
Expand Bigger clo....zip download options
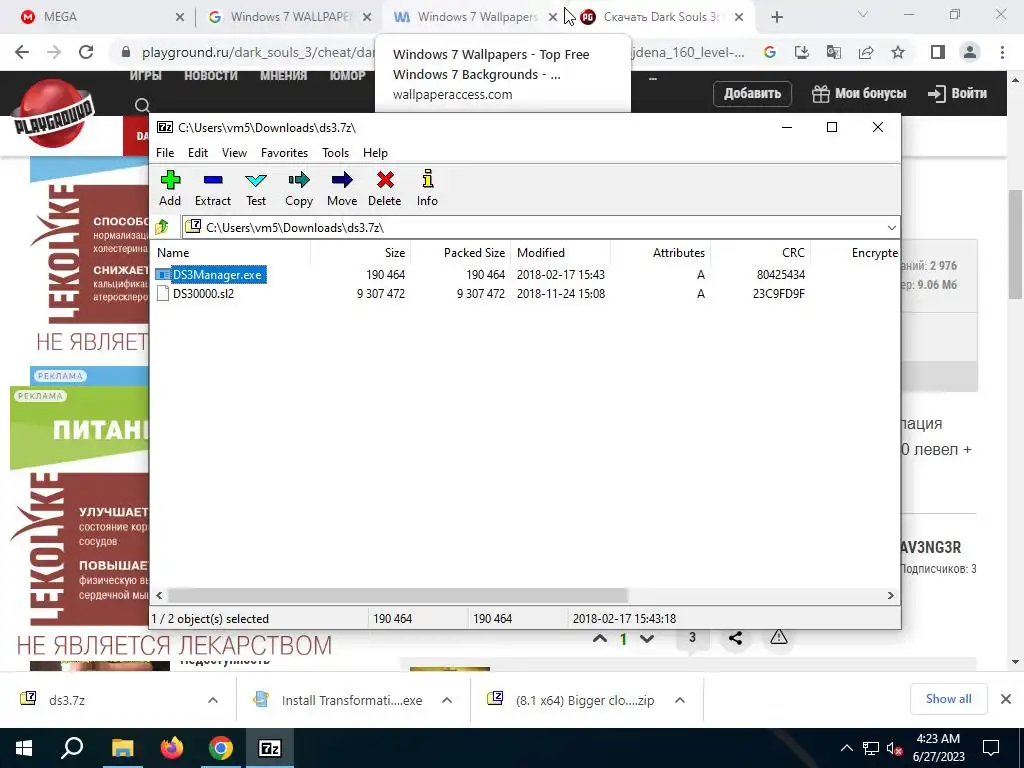pos(680,700)
